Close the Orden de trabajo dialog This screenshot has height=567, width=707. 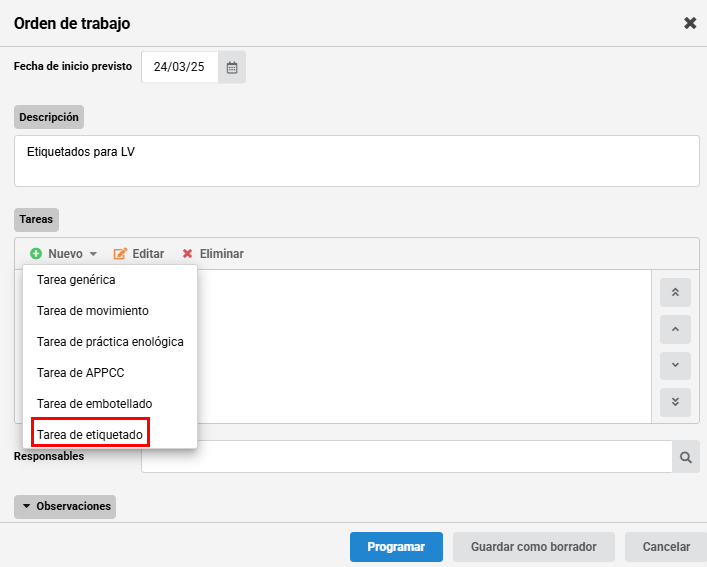[x=690, y=23]
